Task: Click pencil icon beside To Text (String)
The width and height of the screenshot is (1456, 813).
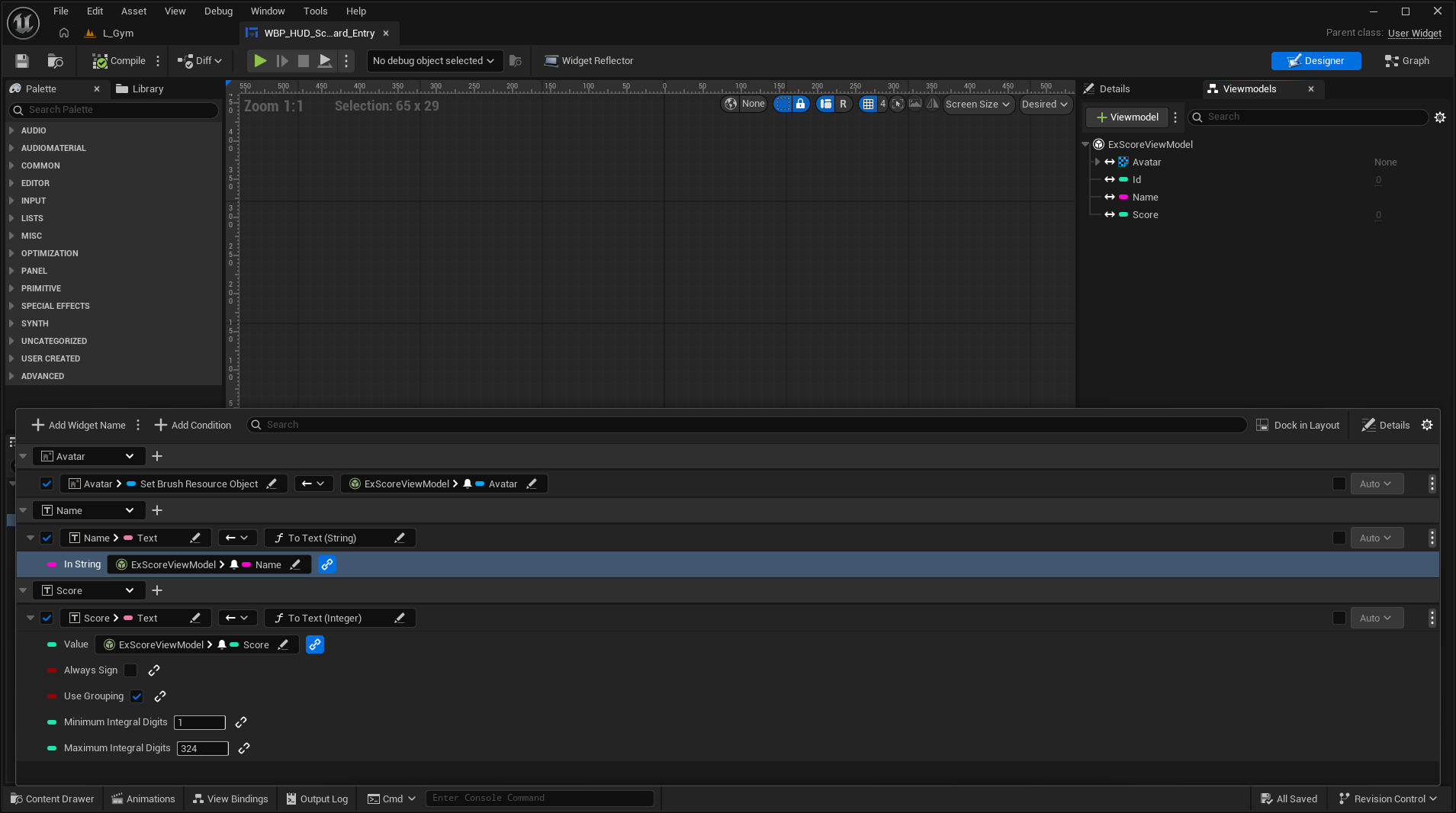Action: pyautogui.click(x=400, y=538)
